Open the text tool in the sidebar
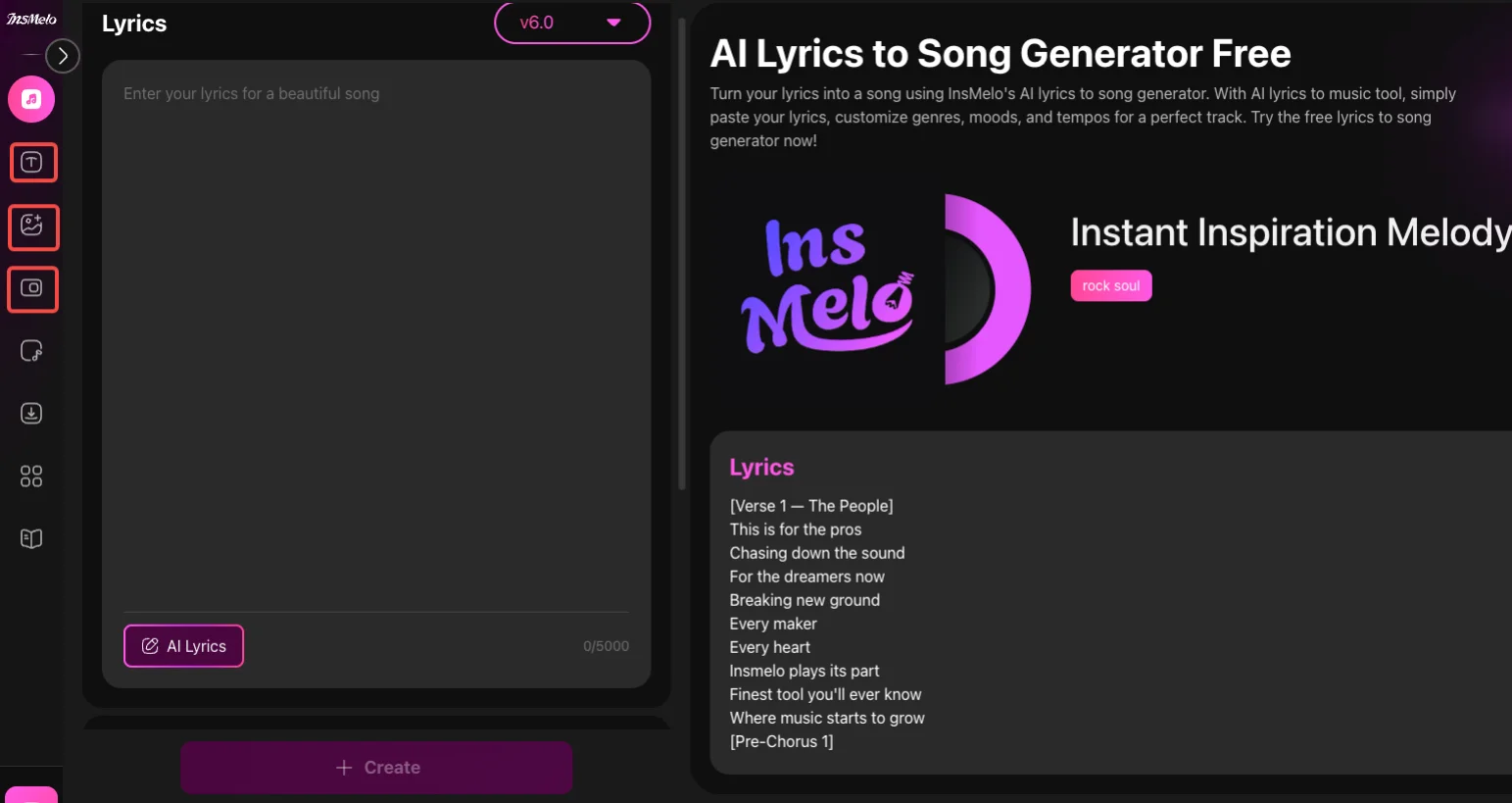This screenshot has width=1512, height=803. tap(32, 163)
